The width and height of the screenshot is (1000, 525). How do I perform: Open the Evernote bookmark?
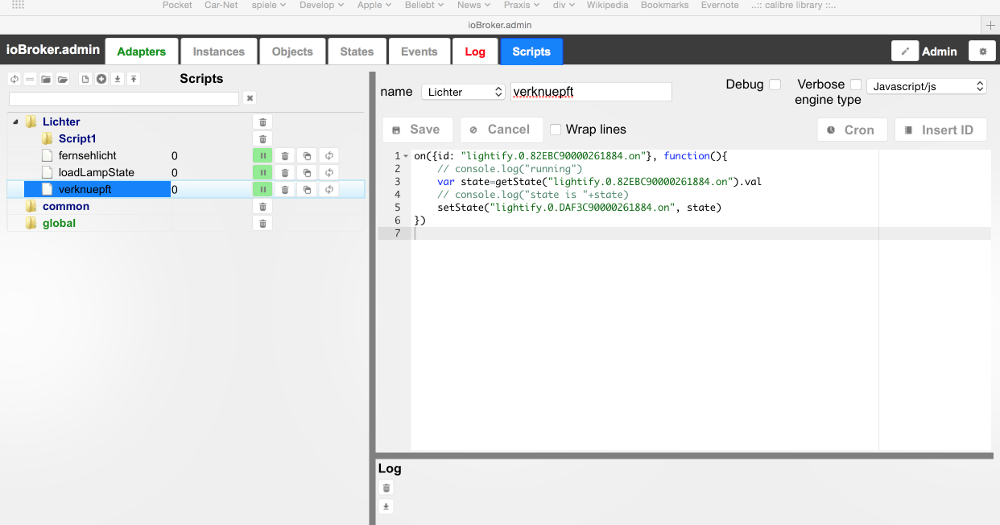pos(719,5)
